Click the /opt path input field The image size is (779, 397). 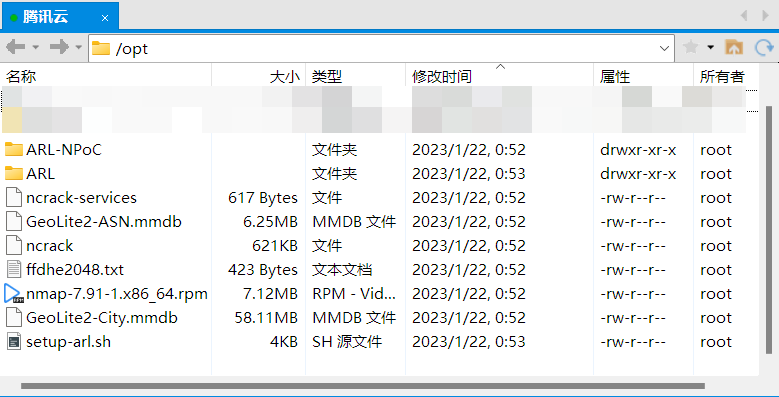tap(381, 48)
